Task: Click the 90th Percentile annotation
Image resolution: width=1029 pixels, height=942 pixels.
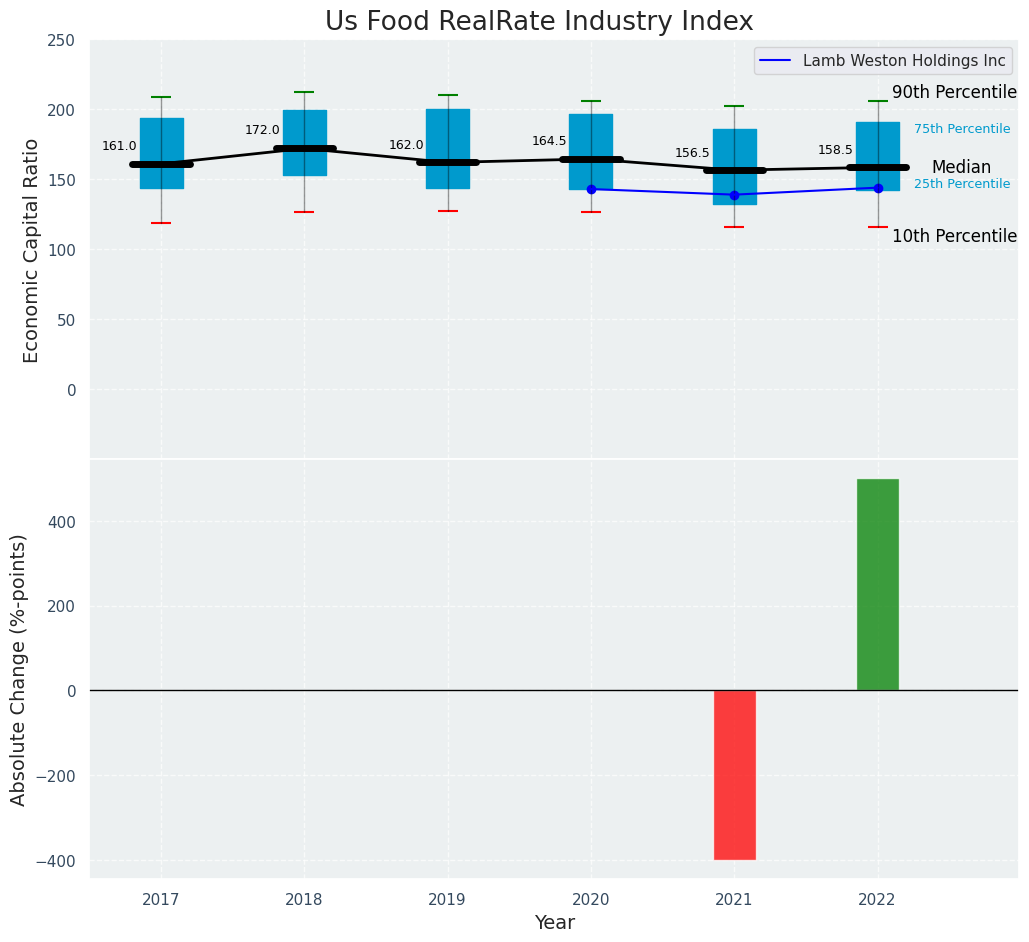Action: pos(954,93)
